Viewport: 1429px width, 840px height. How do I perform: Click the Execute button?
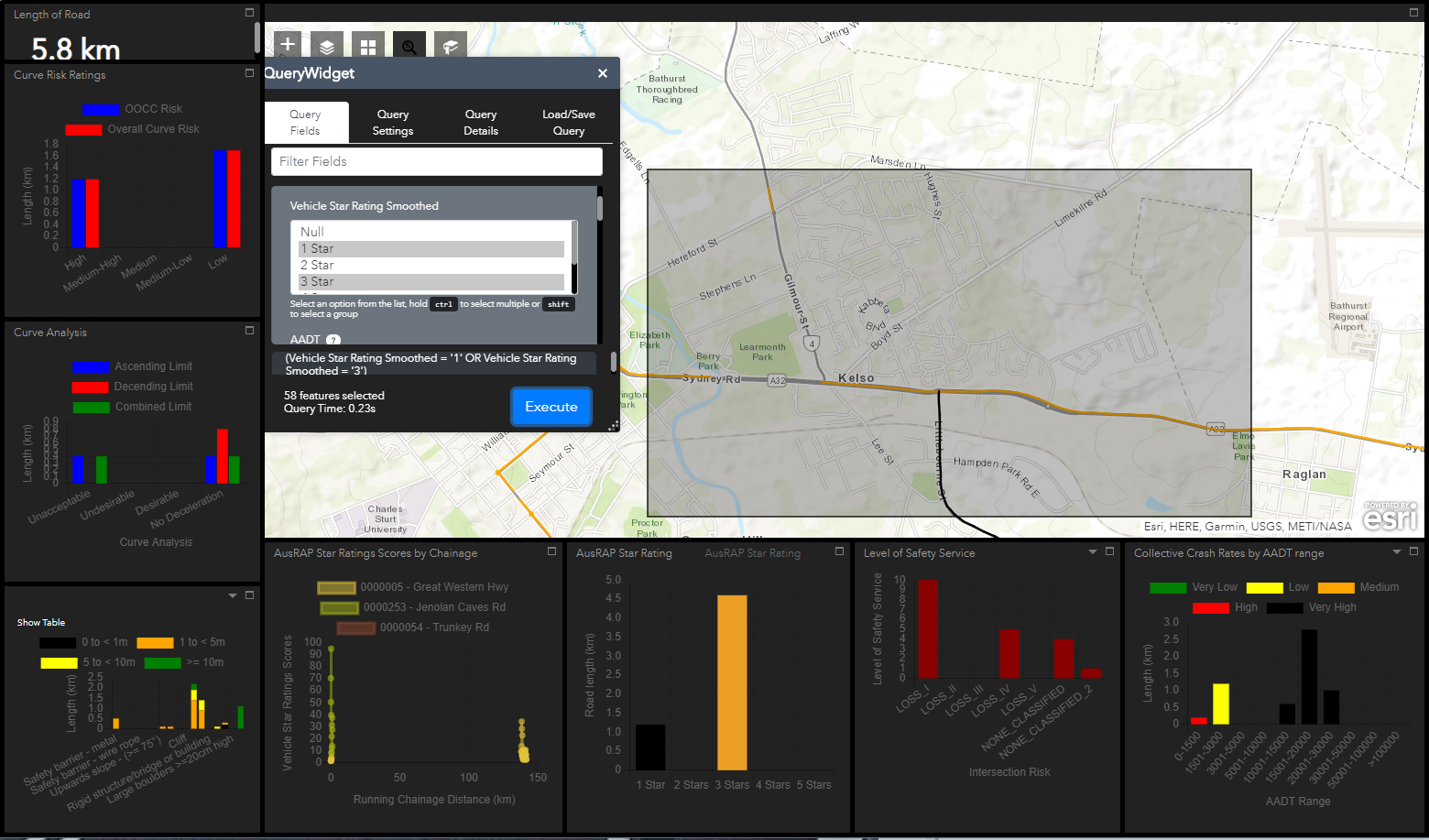click(551, 407)
